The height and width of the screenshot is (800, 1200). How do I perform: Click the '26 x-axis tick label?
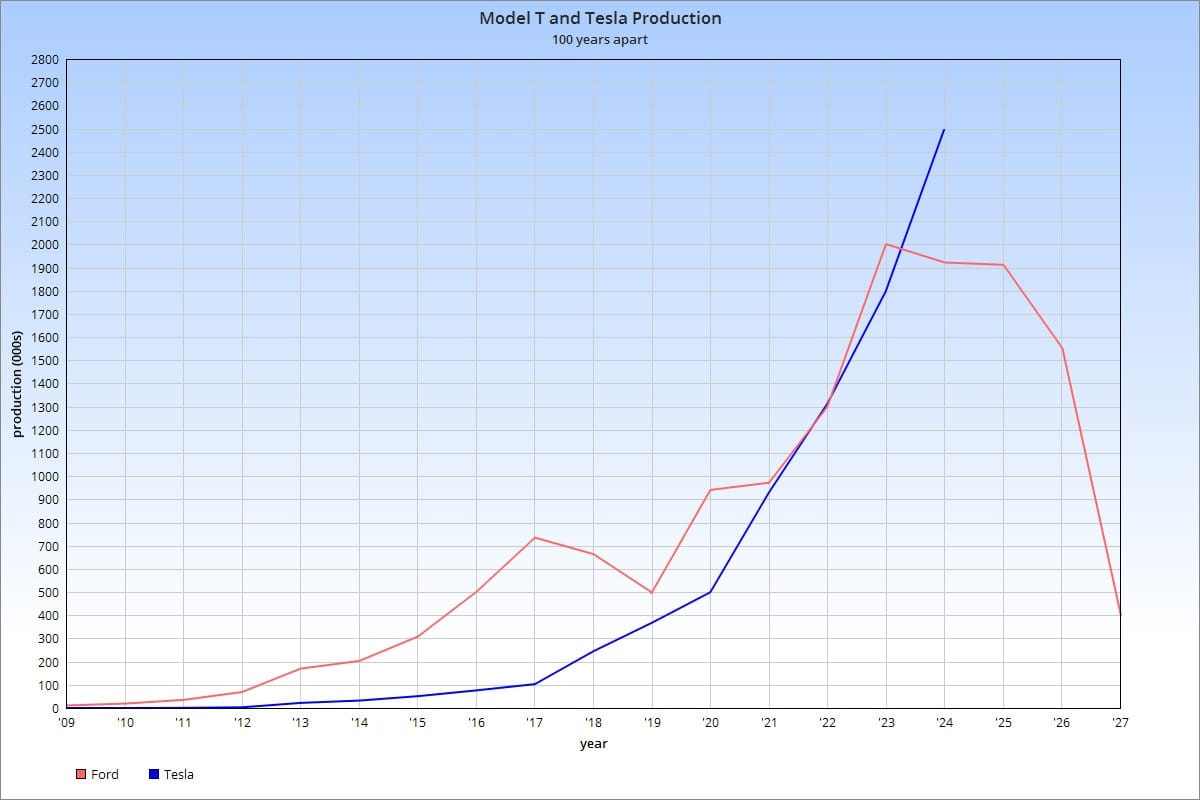pos(1062,721)
